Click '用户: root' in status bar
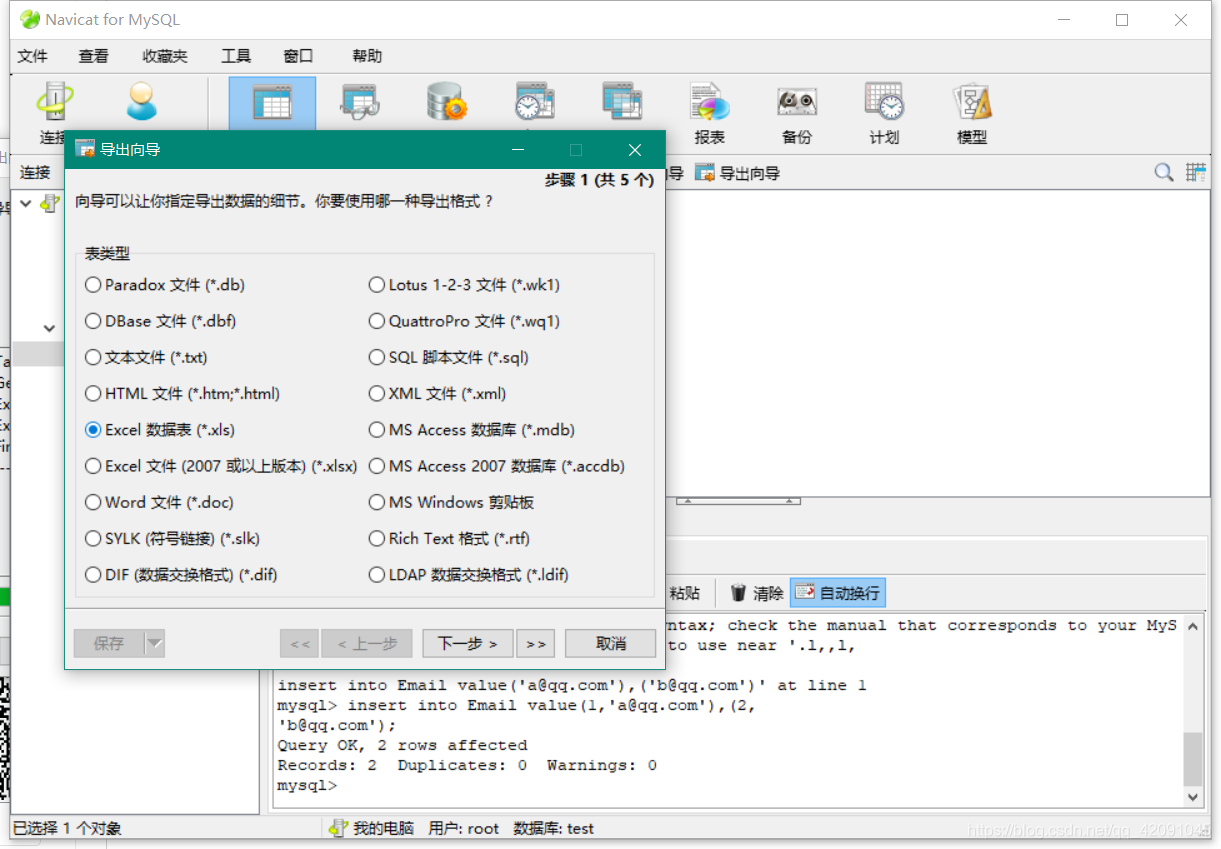 pyautogui.click(x=464, y=828)
